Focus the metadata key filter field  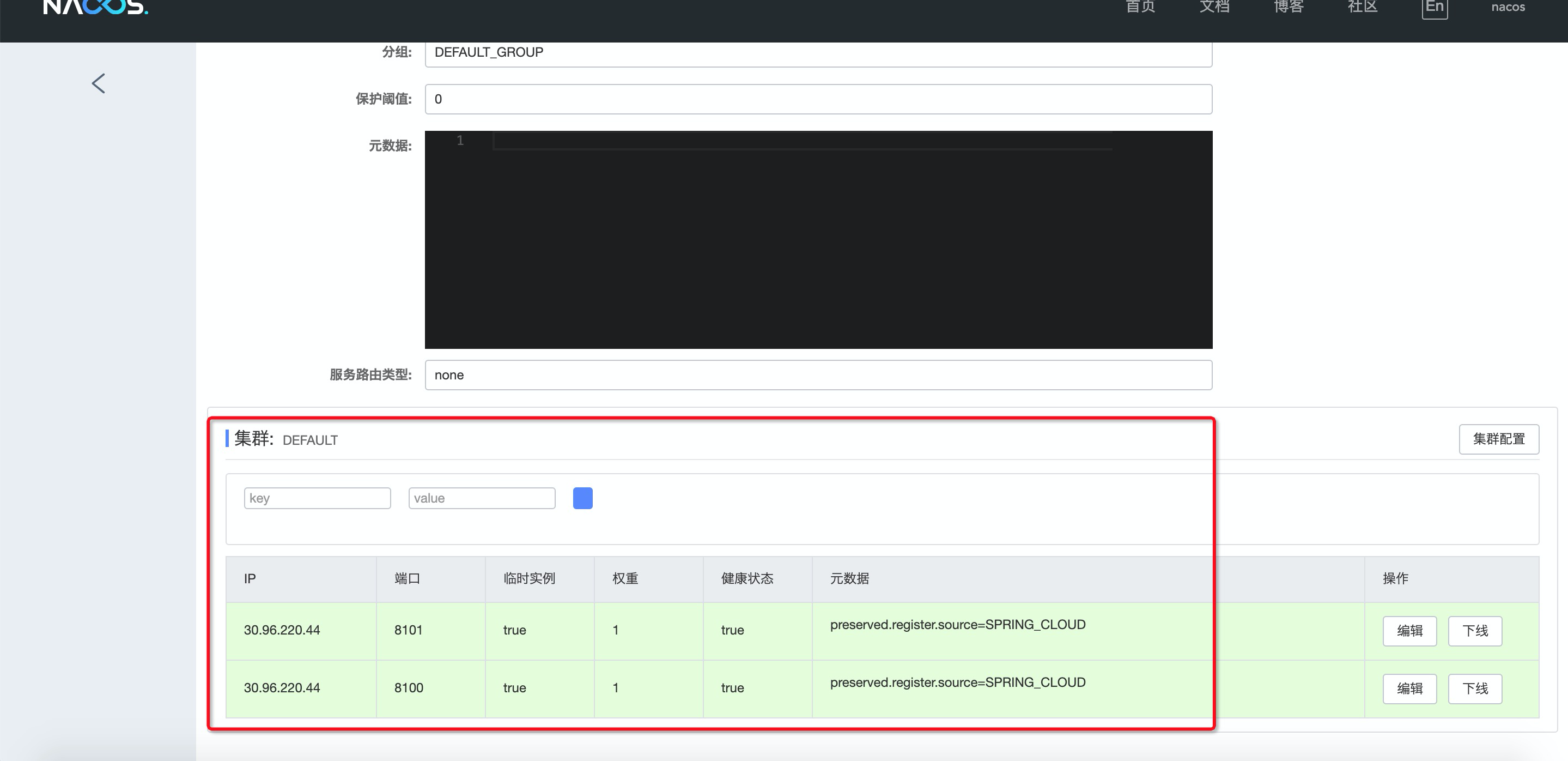[x=317, y=498]
